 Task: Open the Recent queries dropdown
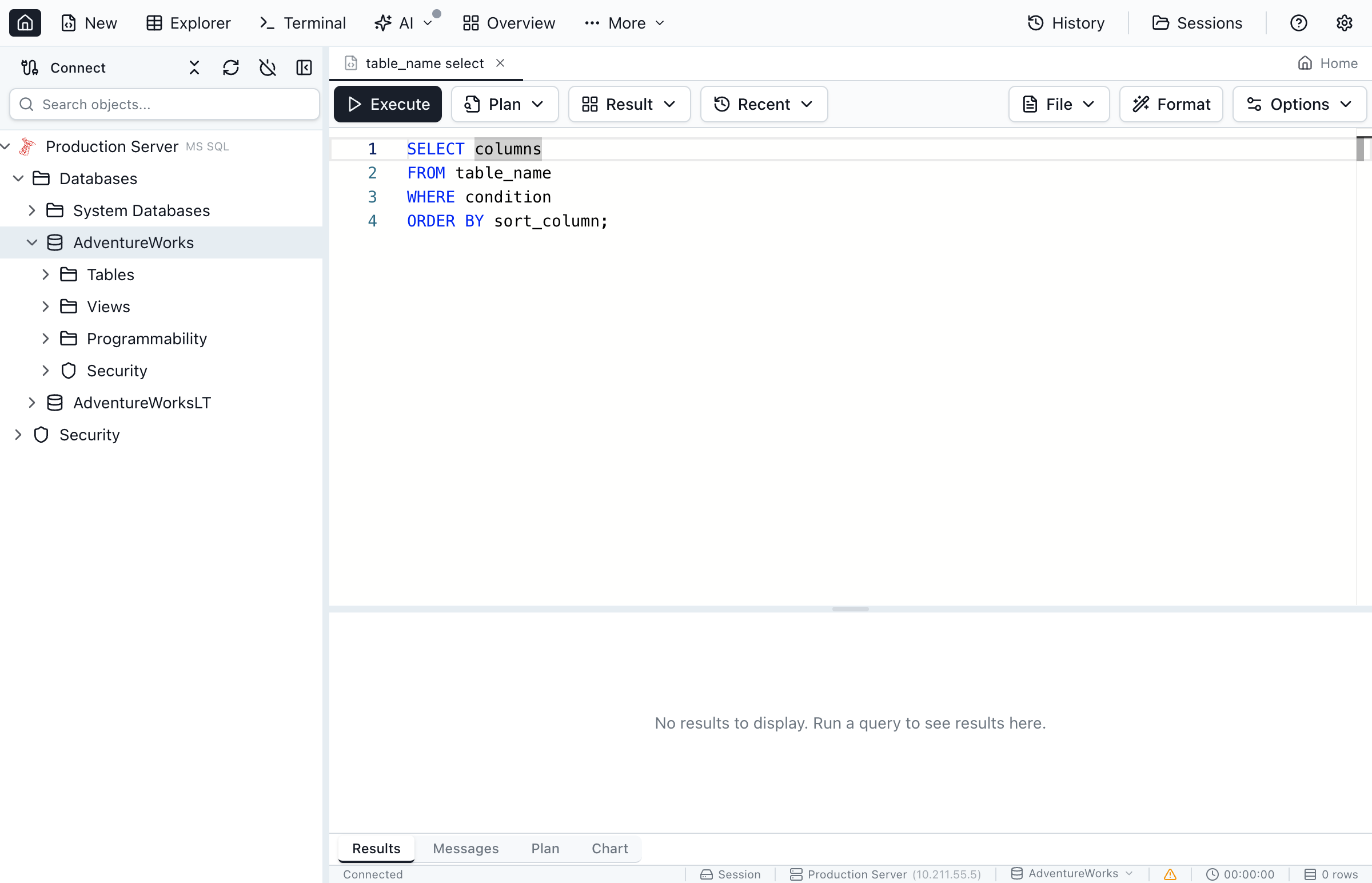click(763, 104)
